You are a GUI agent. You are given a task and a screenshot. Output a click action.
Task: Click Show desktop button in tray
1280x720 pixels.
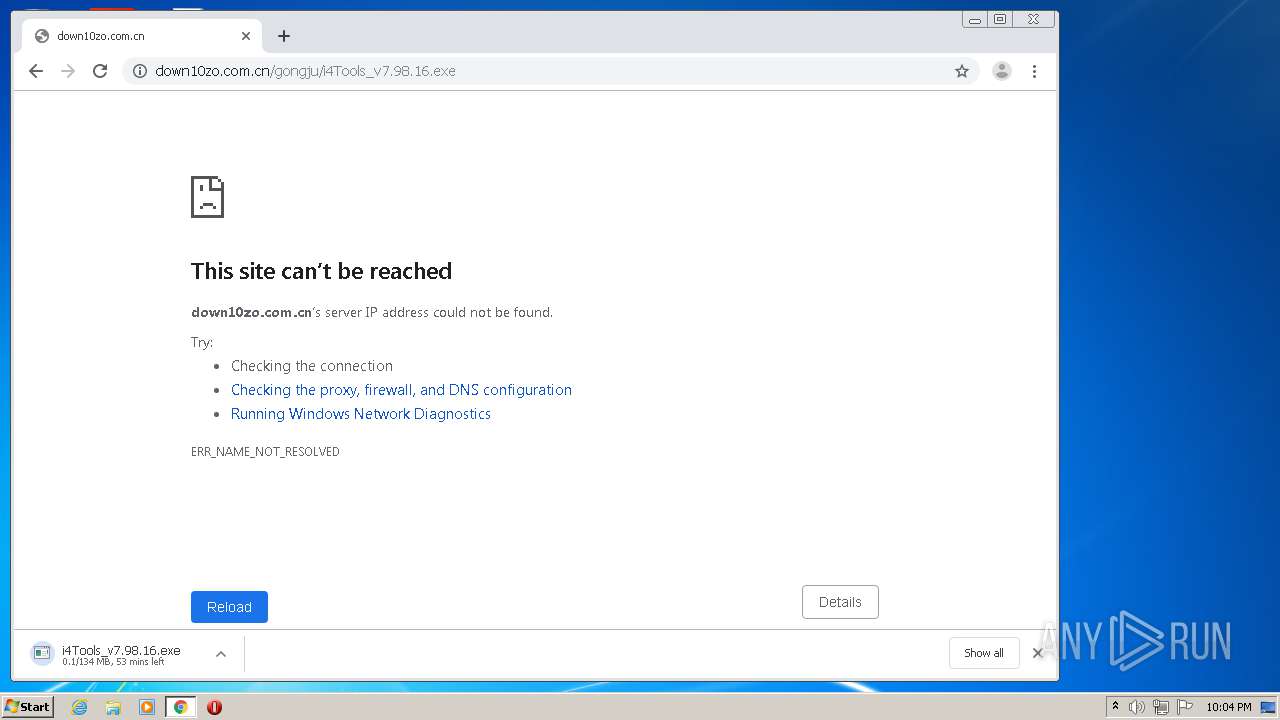pyautogui.click(x=1269, y=707)
